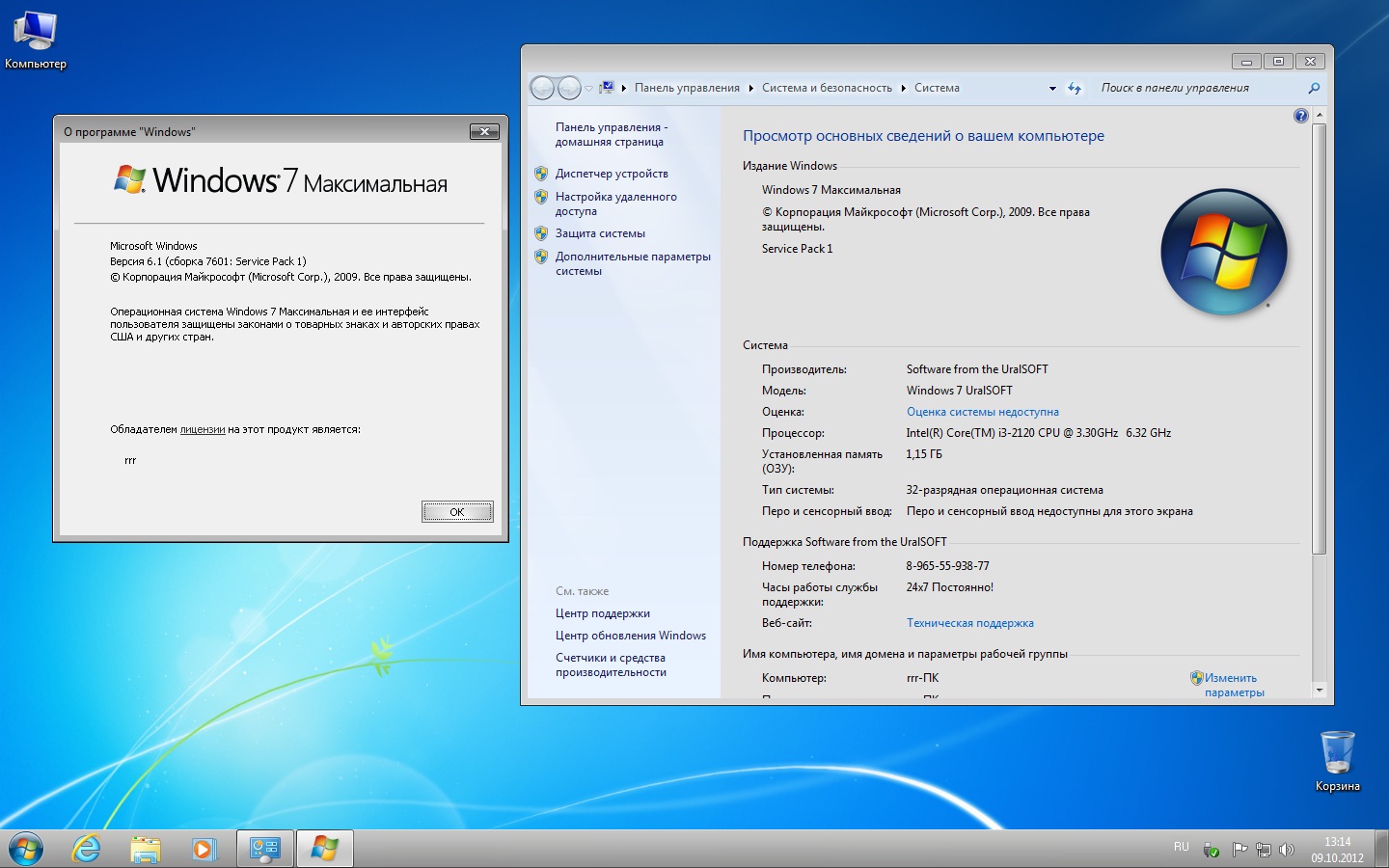Image resolution: width=1389 pixels, height=868 pixels.
Task: Click the shield icon beside Изменить параметры
Action: [x=1196, y=678]
